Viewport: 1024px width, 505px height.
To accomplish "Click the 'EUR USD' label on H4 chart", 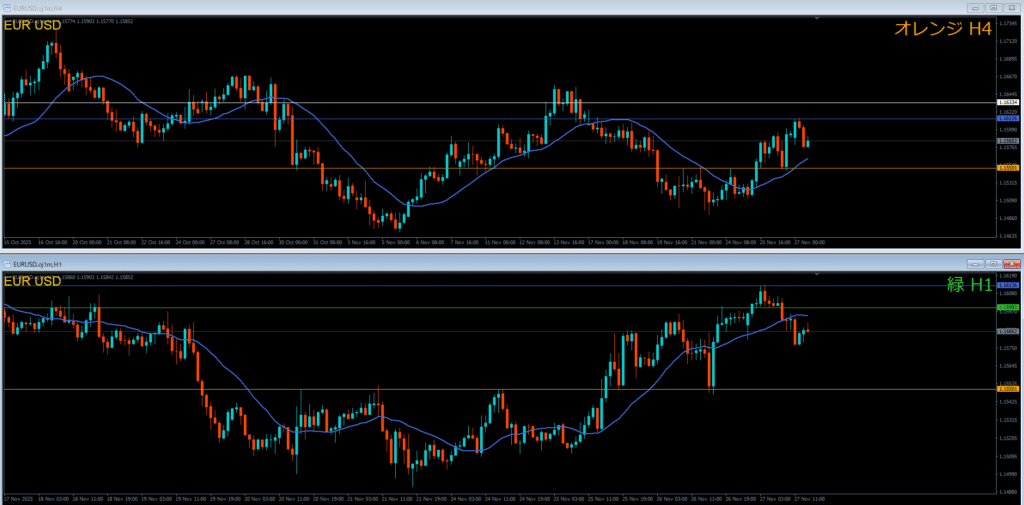I will pyautogui.click(x=33, y=26).
